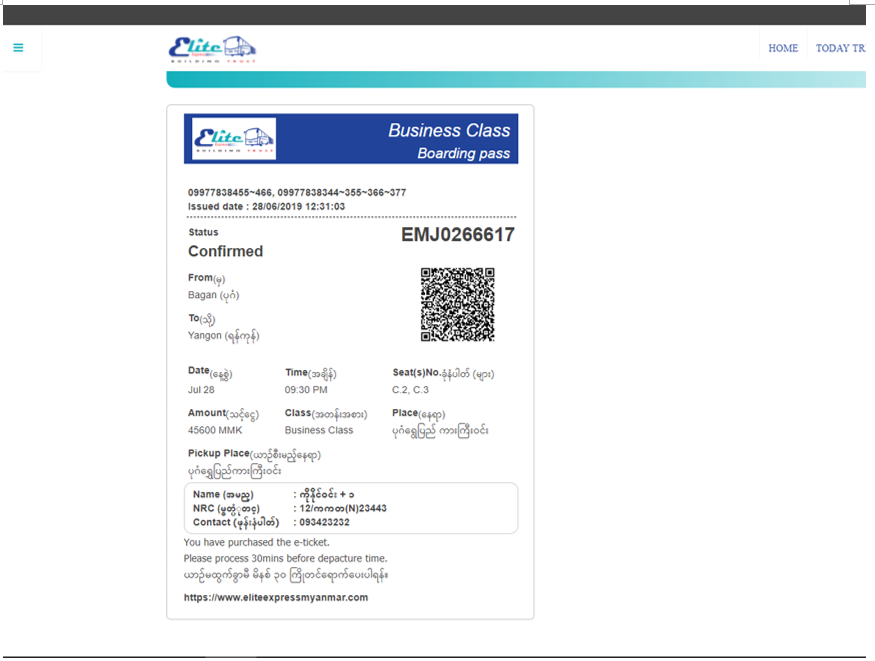Image resolution: width=875 pixels, height=661 pixels.
Task: Click the booking code EMJ0266617
Action: pyautogui.click(x=458, y=235)
